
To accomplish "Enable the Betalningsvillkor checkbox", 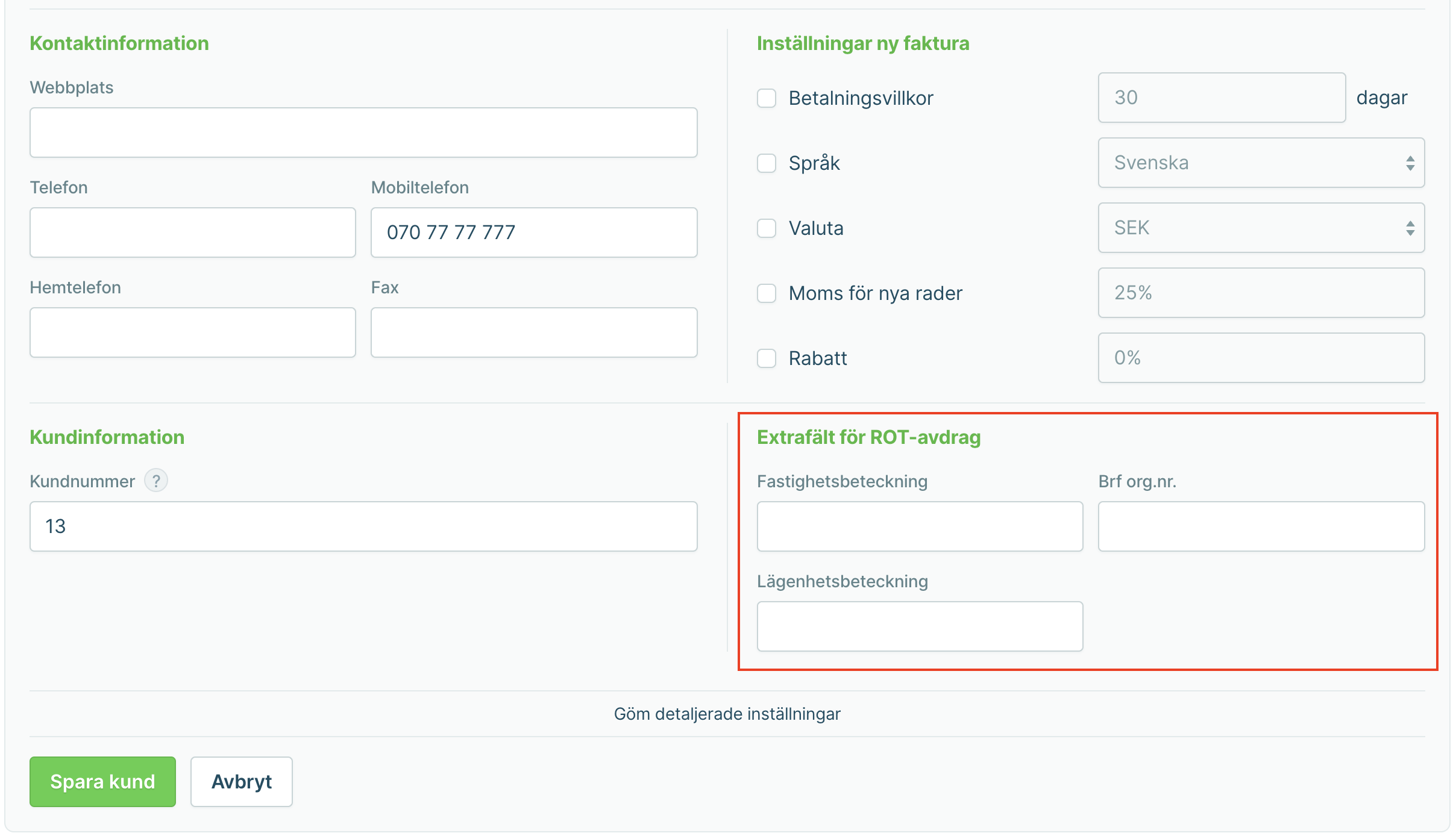I will click(x=767, y=98).
